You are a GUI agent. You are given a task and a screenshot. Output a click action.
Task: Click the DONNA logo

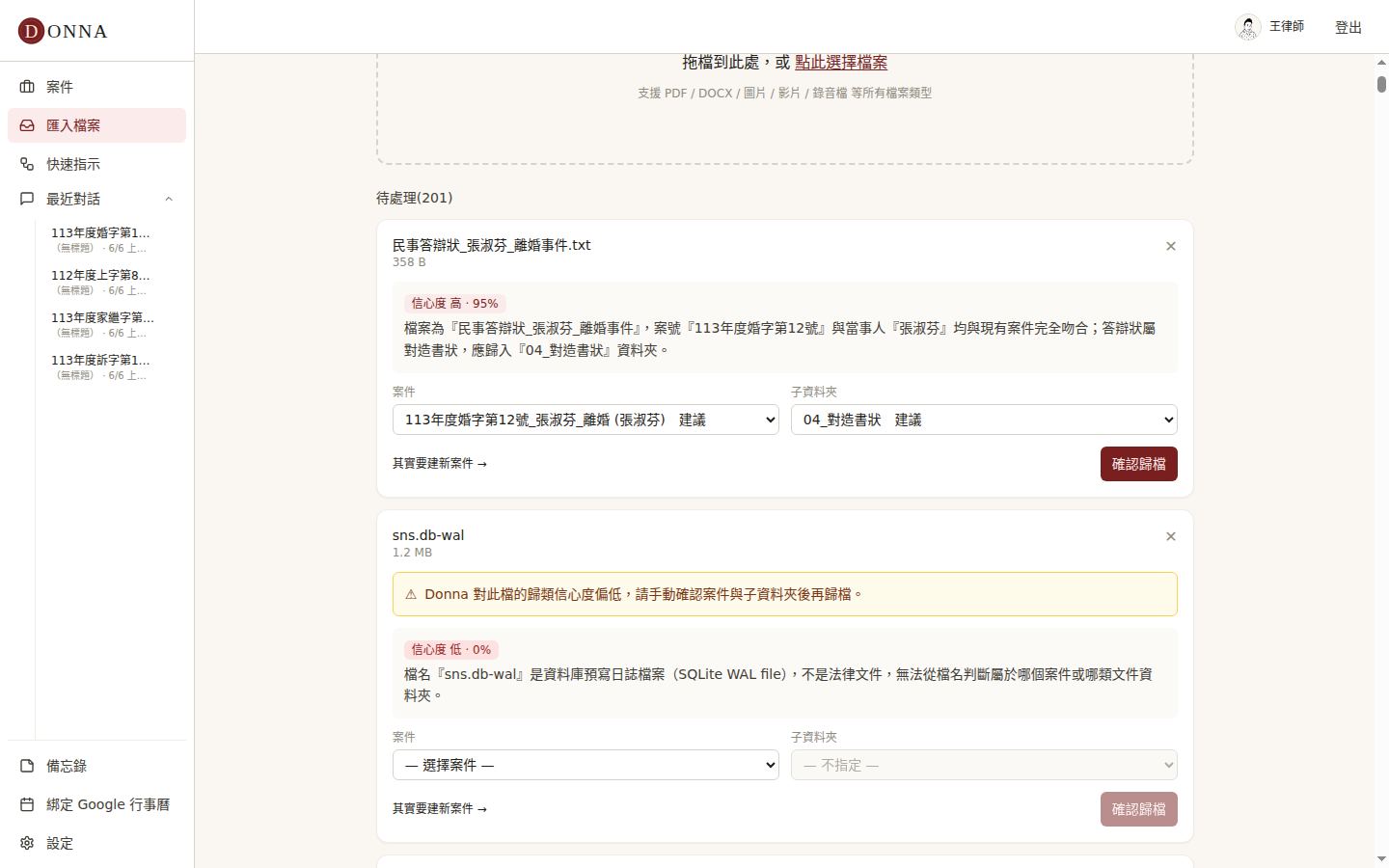tap(63, 31)
